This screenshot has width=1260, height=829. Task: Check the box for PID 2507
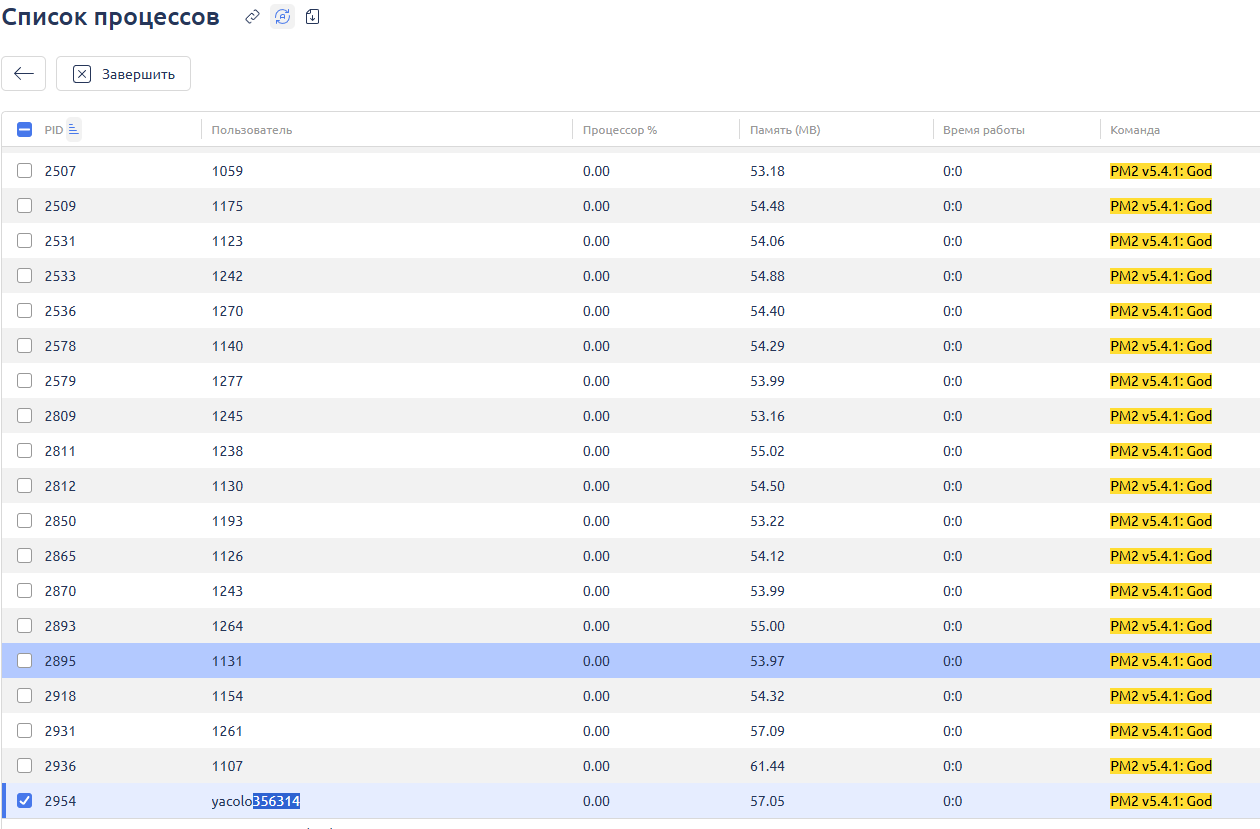coord(25,171)
